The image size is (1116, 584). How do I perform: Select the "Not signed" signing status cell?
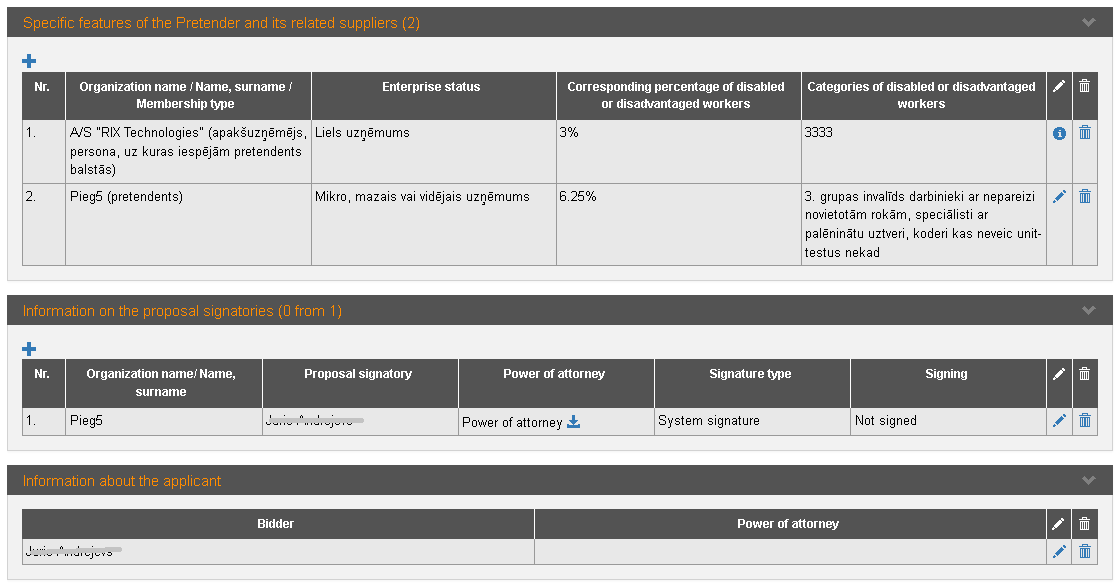pyautogui.click(x=886, y=421)
